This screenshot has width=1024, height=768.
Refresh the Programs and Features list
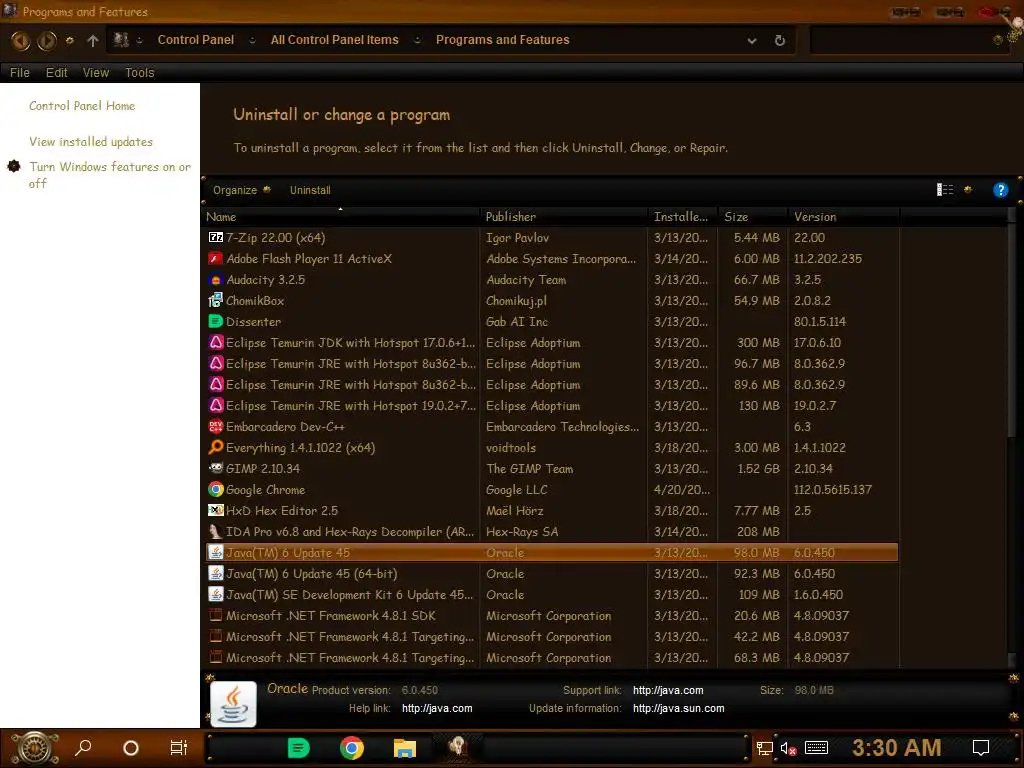click(780, 40)
